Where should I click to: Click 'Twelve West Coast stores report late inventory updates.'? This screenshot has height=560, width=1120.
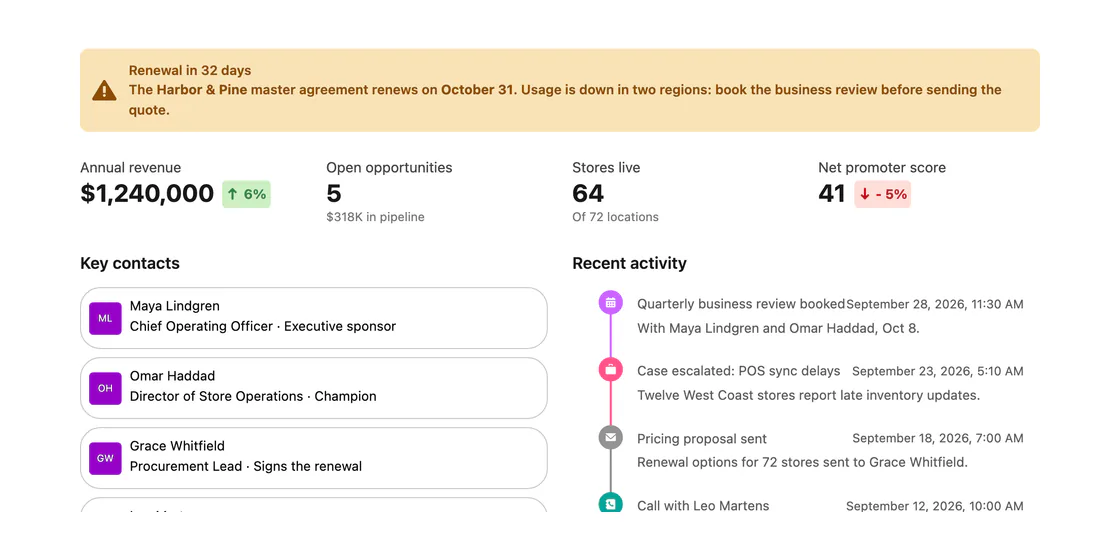point(809,395)
